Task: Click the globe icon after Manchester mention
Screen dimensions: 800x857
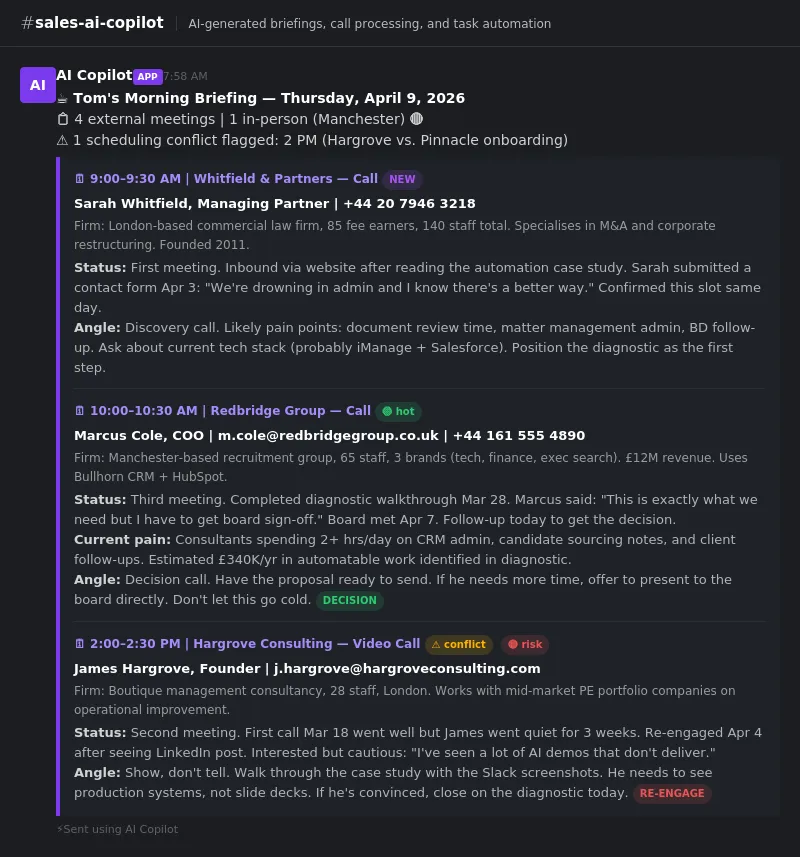Action: [416, 119]
